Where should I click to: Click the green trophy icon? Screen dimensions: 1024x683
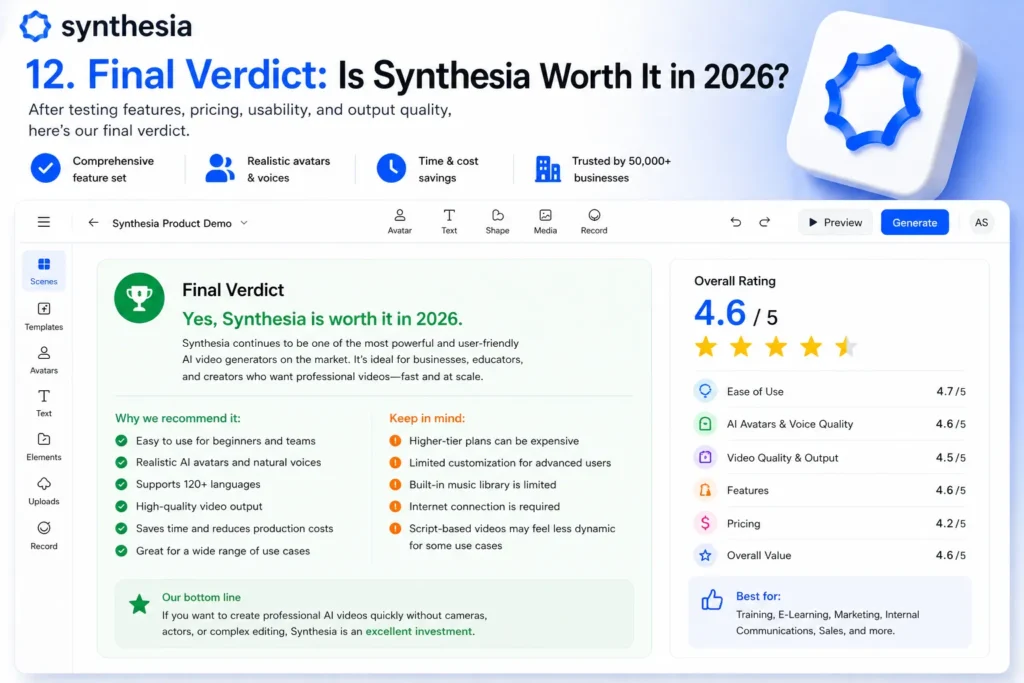pos(139,298)
